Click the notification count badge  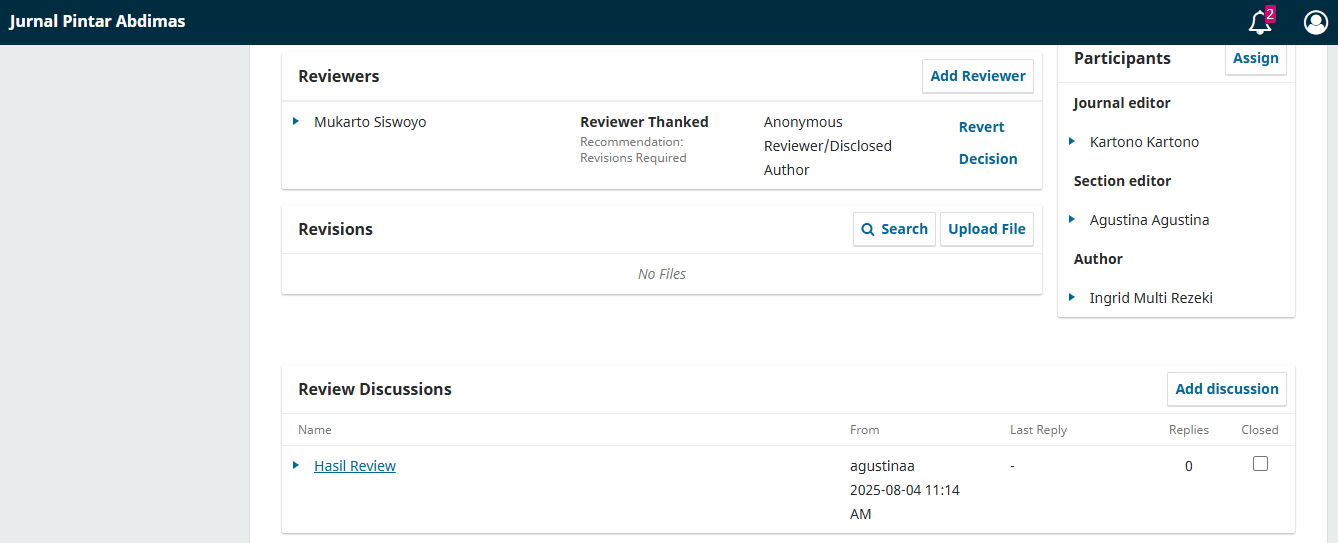(1270, 14)
